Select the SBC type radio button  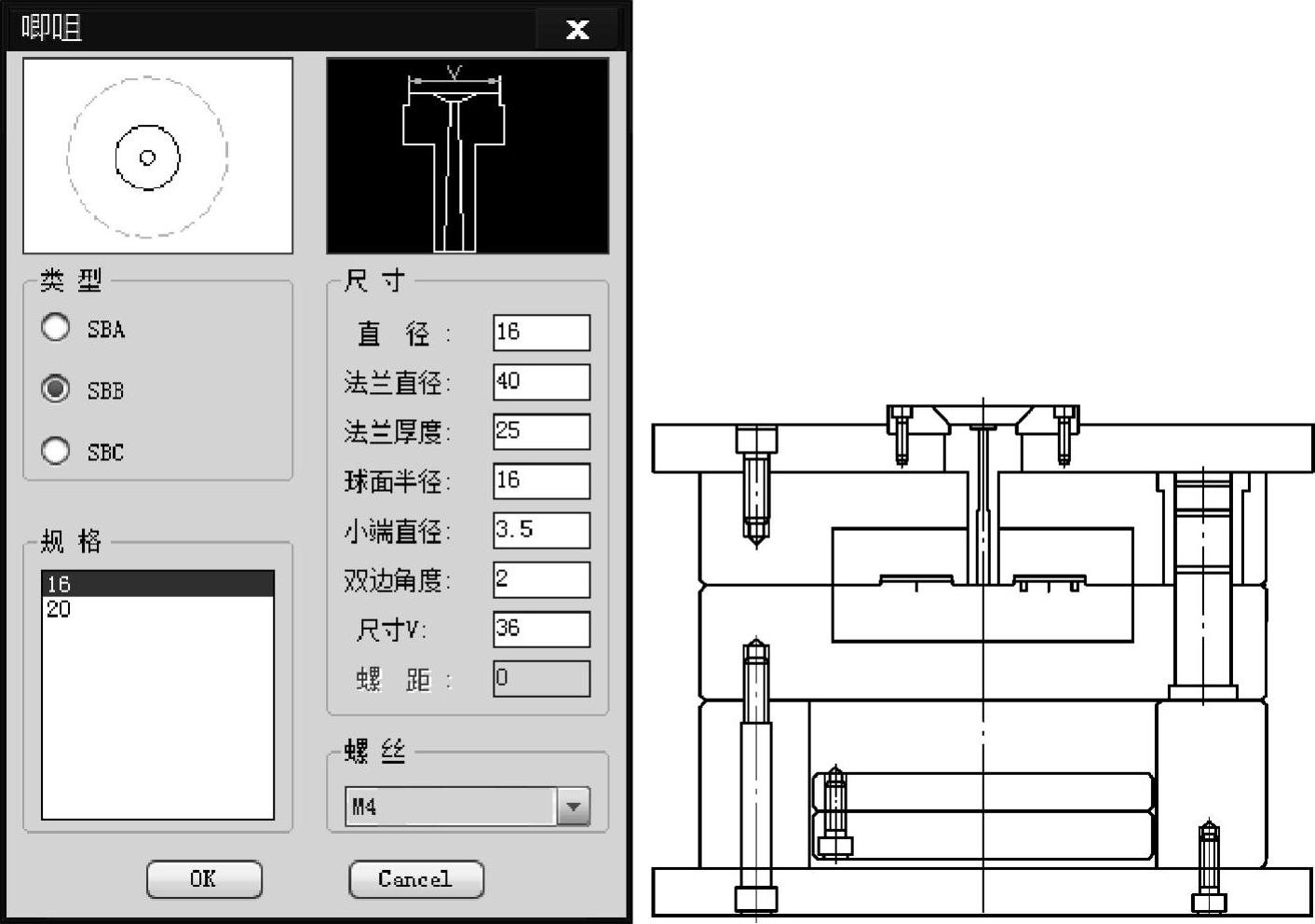click(x=56, y=451)
